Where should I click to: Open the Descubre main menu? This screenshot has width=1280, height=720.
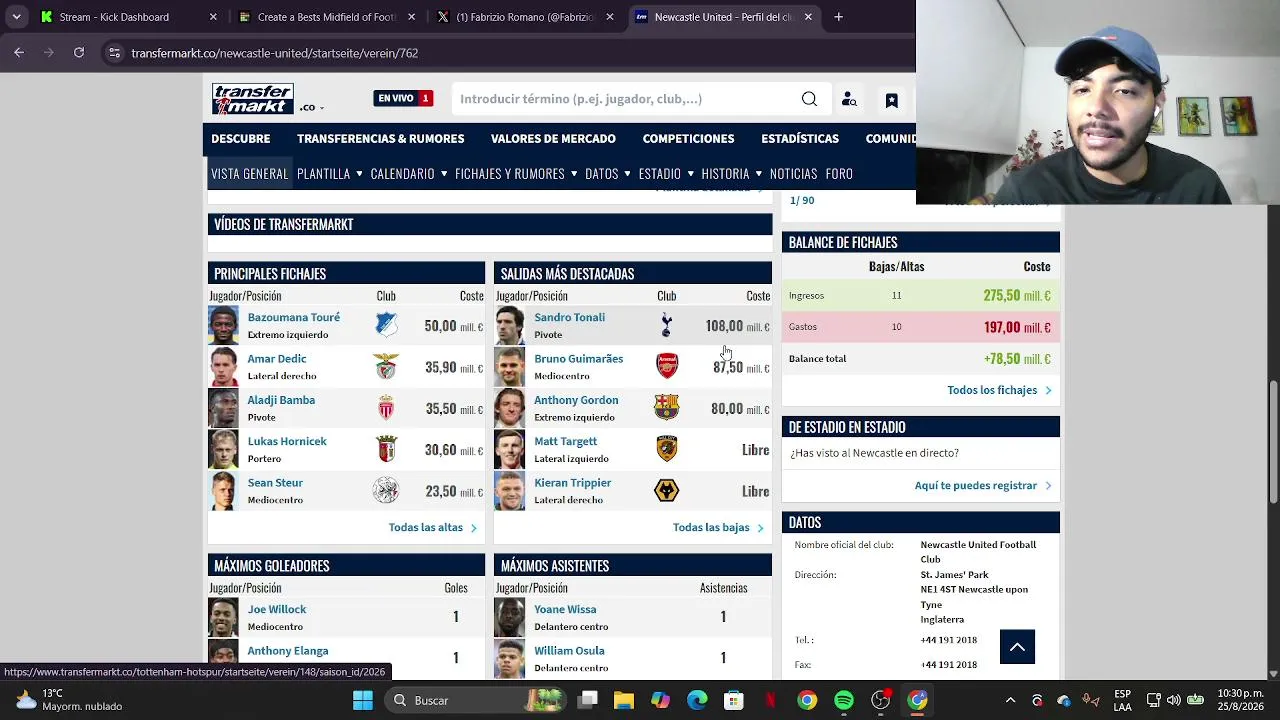[241, 139]
